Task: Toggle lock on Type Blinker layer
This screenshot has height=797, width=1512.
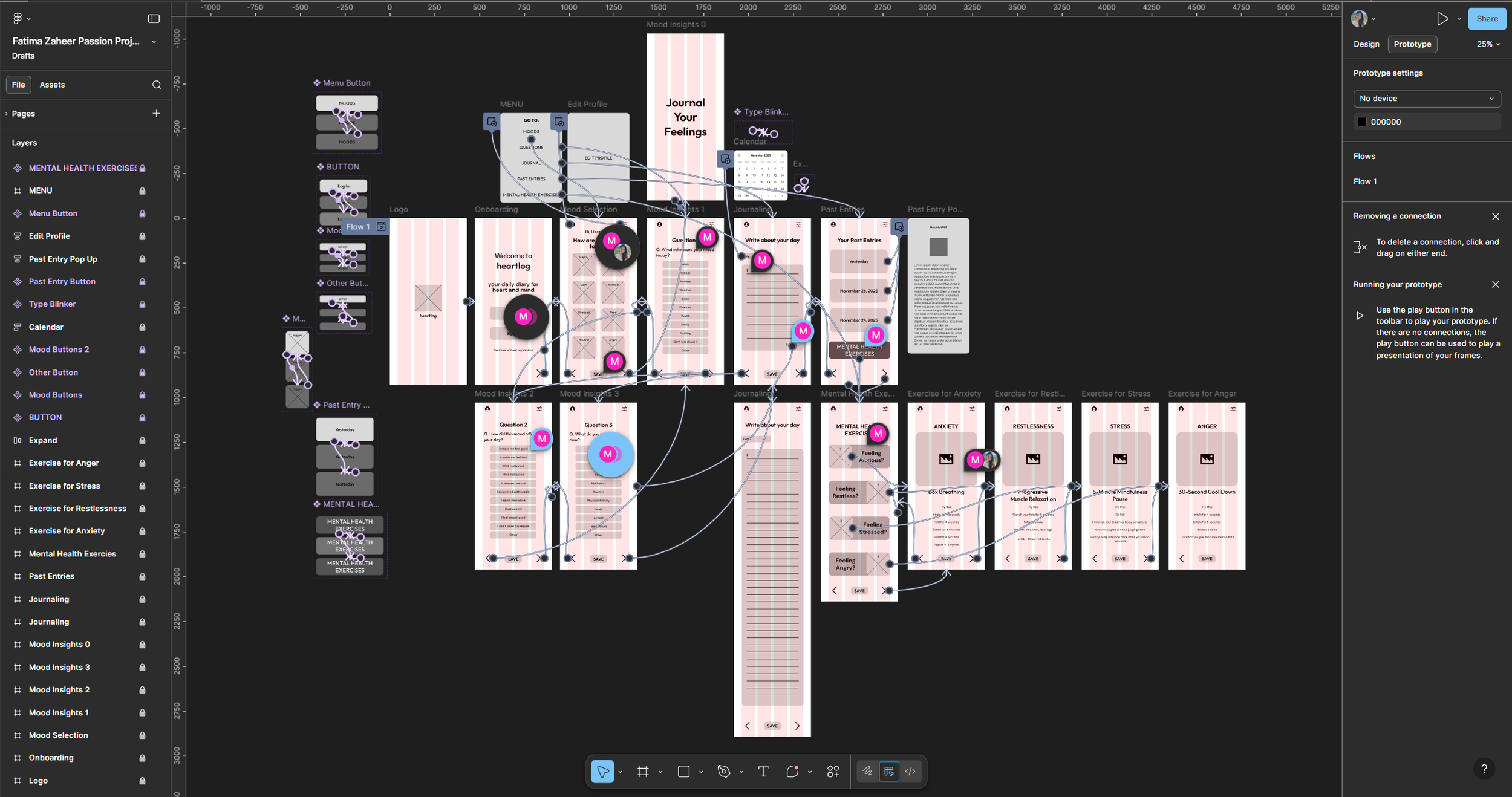Action: (x=142, y=304)
